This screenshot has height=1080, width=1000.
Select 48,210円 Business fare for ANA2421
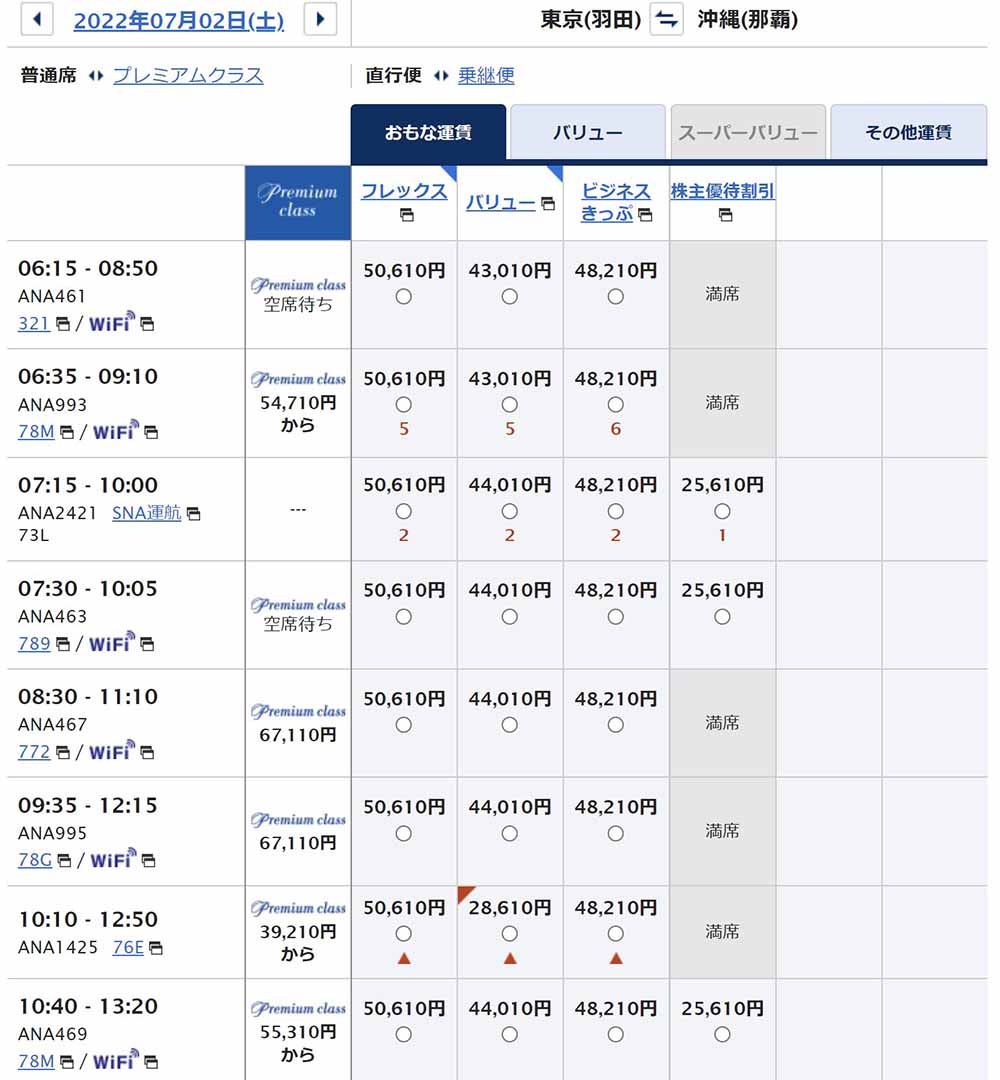[616, 512]
